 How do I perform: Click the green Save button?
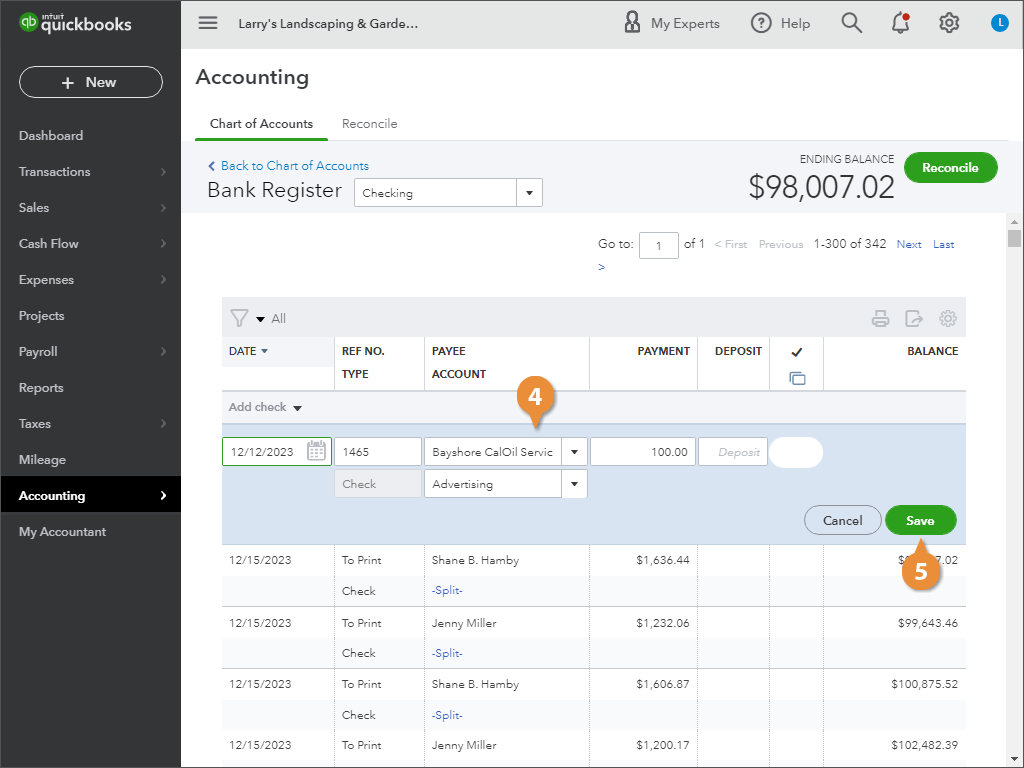tap(920, 520)
